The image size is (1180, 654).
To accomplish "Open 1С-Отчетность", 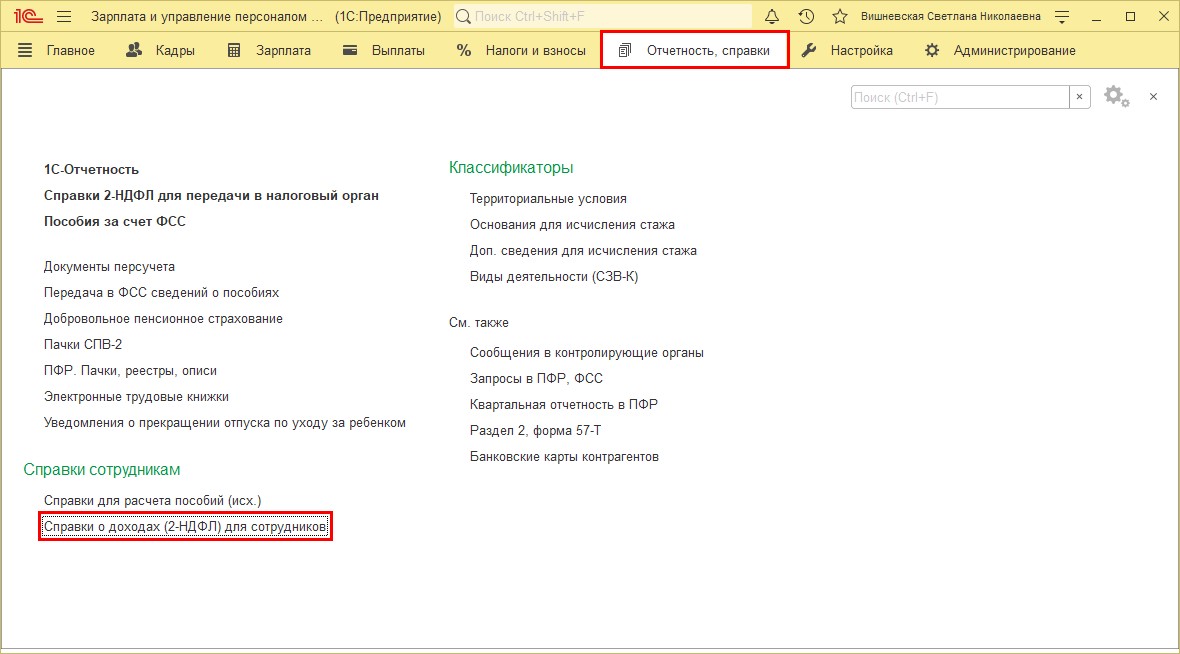I will pos(91,170).
